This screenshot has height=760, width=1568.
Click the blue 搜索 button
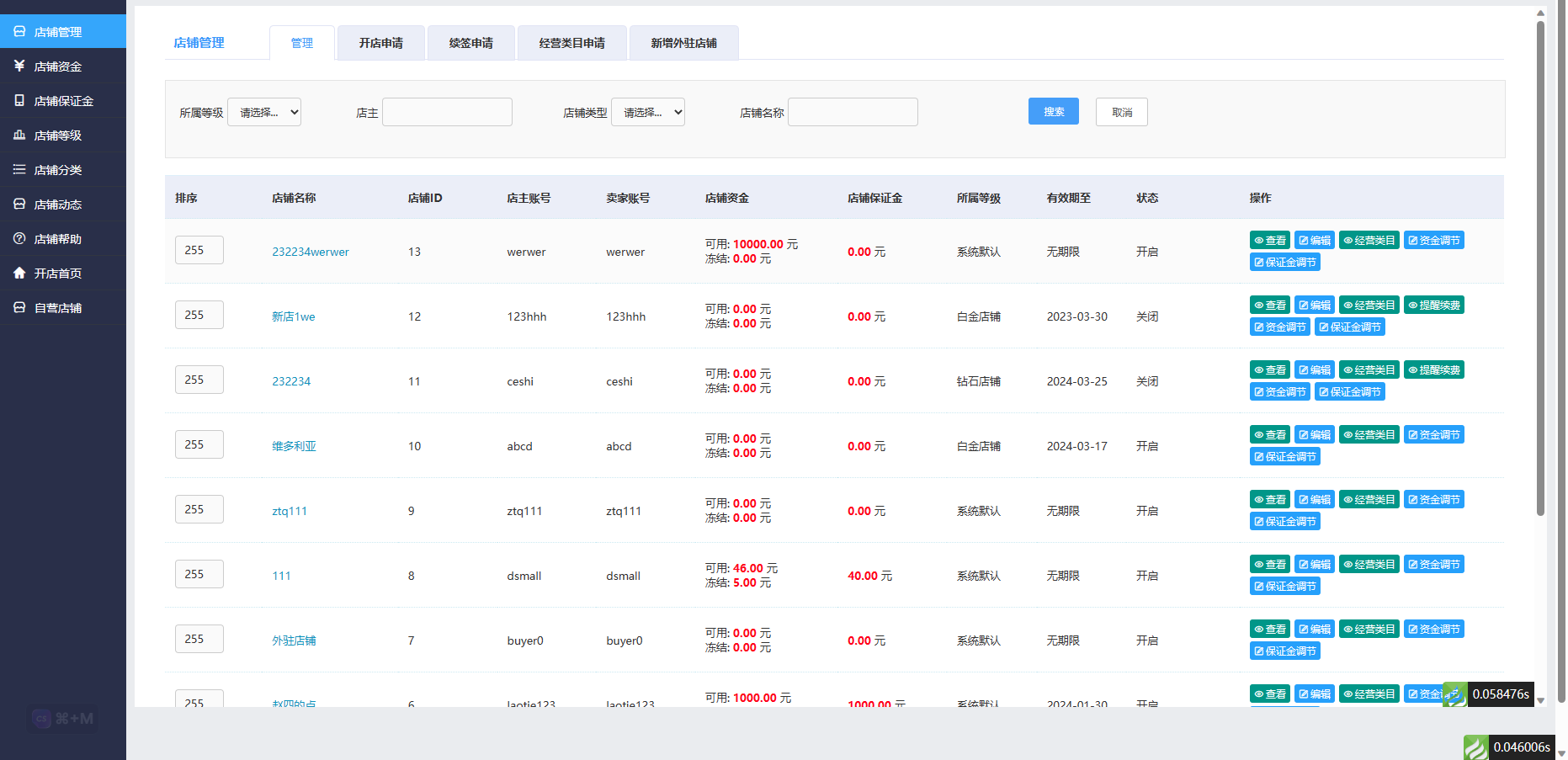[x=1054, y=111]
